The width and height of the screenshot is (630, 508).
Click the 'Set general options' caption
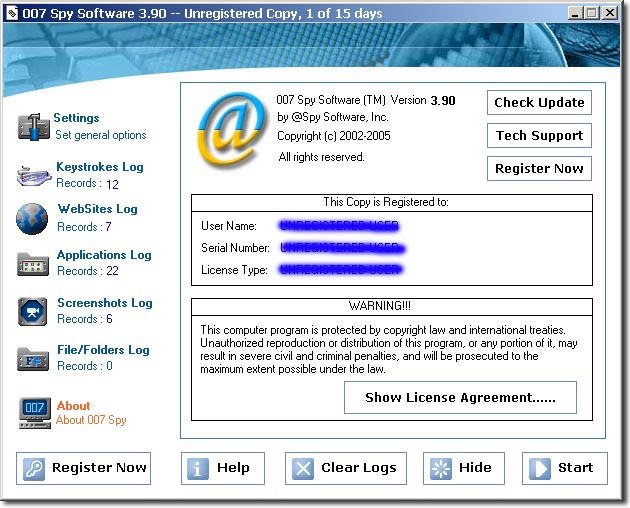[100, 135]
